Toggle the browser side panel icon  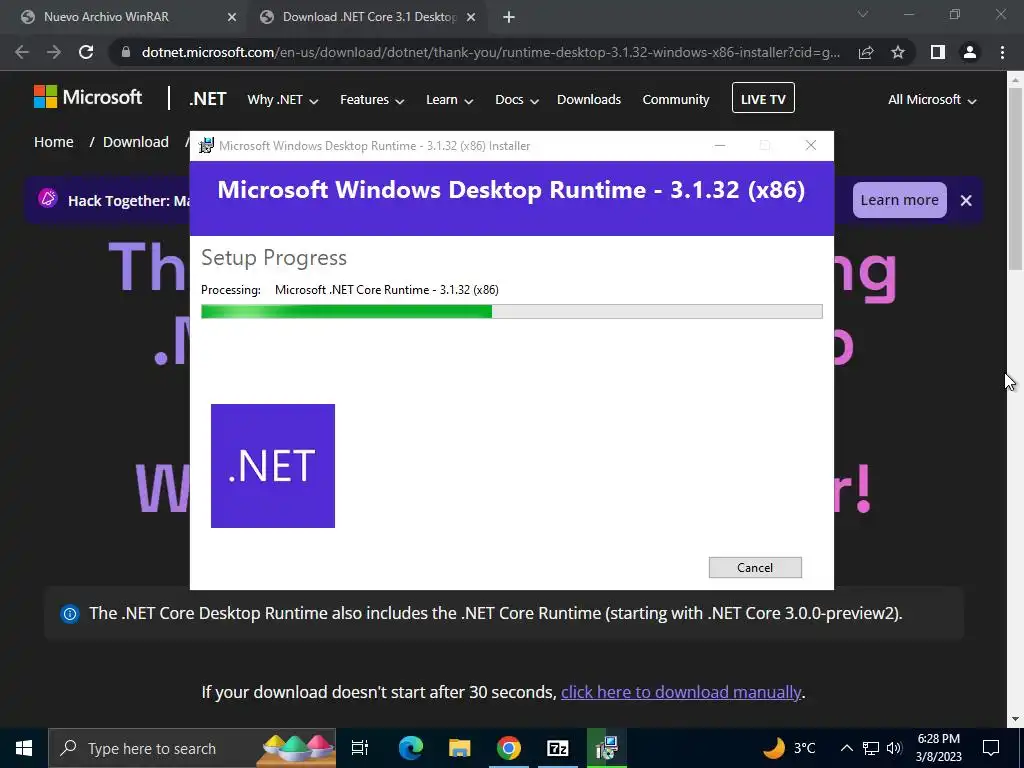[x=938, y=52]
